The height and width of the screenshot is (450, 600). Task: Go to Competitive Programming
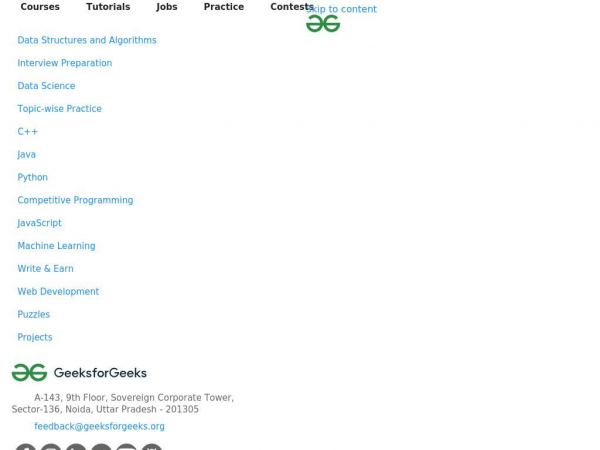[x=75, y=200]
